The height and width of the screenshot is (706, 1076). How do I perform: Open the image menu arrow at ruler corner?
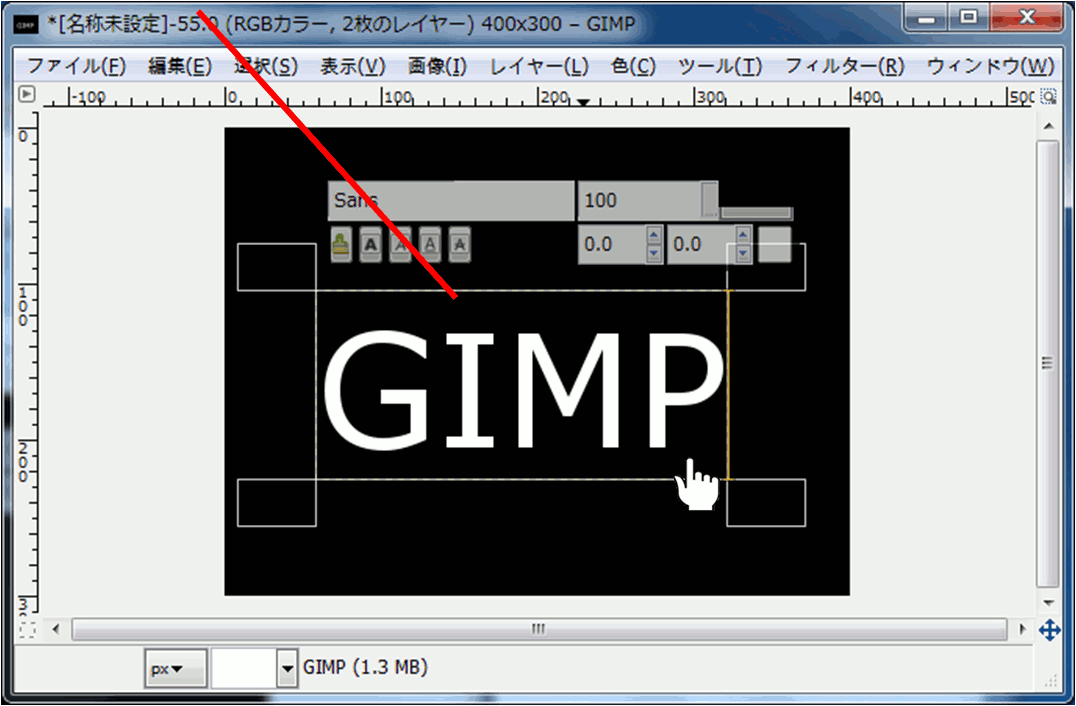[x=27, y=95]
